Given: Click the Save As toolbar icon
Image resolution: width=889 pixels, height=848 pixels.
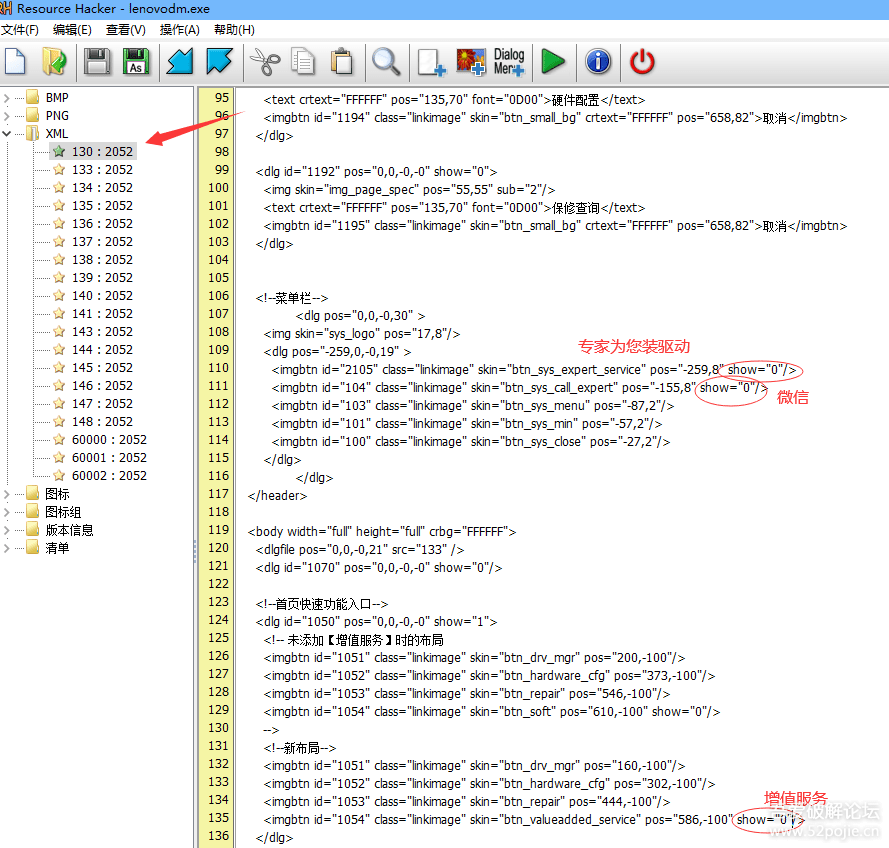Looking at the screenshot, I should [x=135, y=62].
